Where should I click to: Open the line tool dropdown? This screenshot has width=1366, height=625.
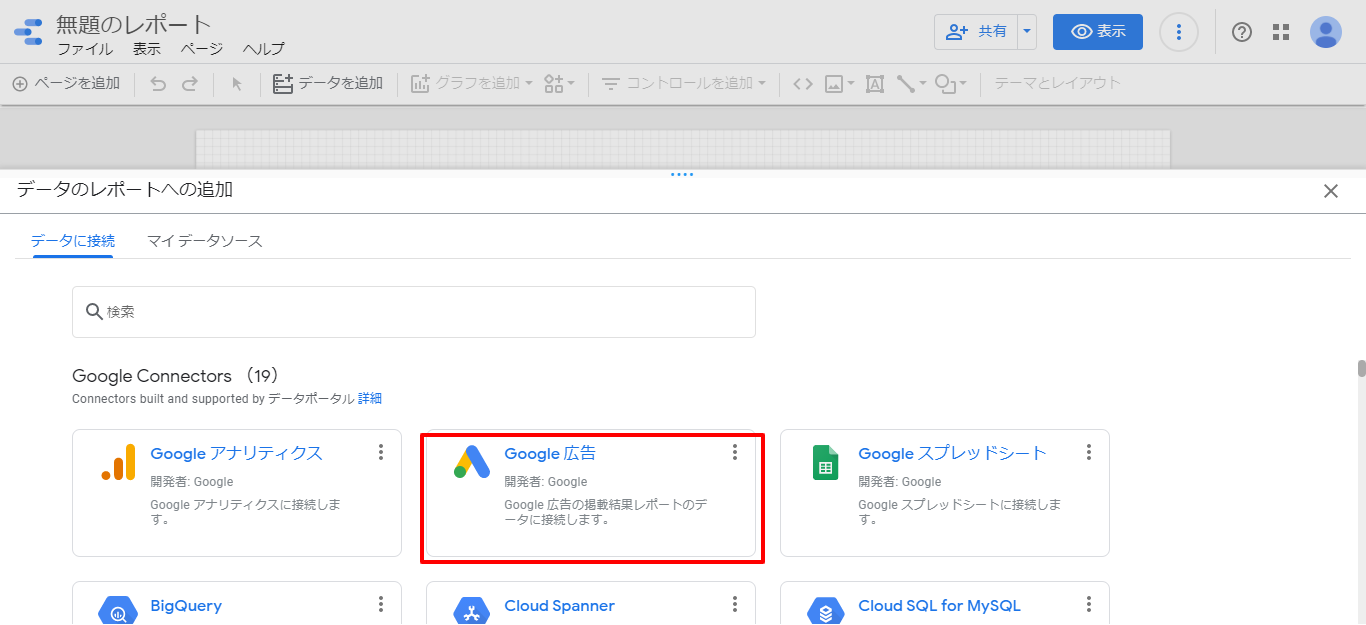(x=911, y=84)
